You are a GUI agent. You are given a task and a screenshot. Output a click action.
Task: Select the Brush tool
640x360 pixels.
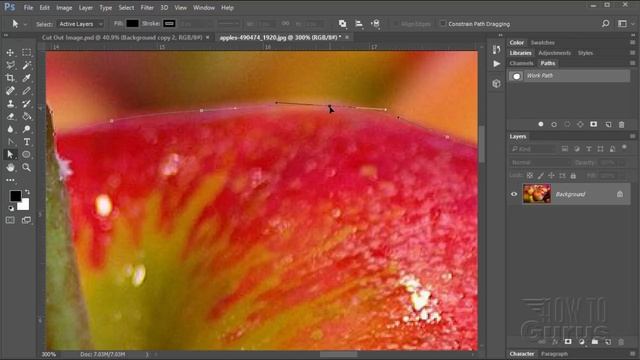click(27, 91)
